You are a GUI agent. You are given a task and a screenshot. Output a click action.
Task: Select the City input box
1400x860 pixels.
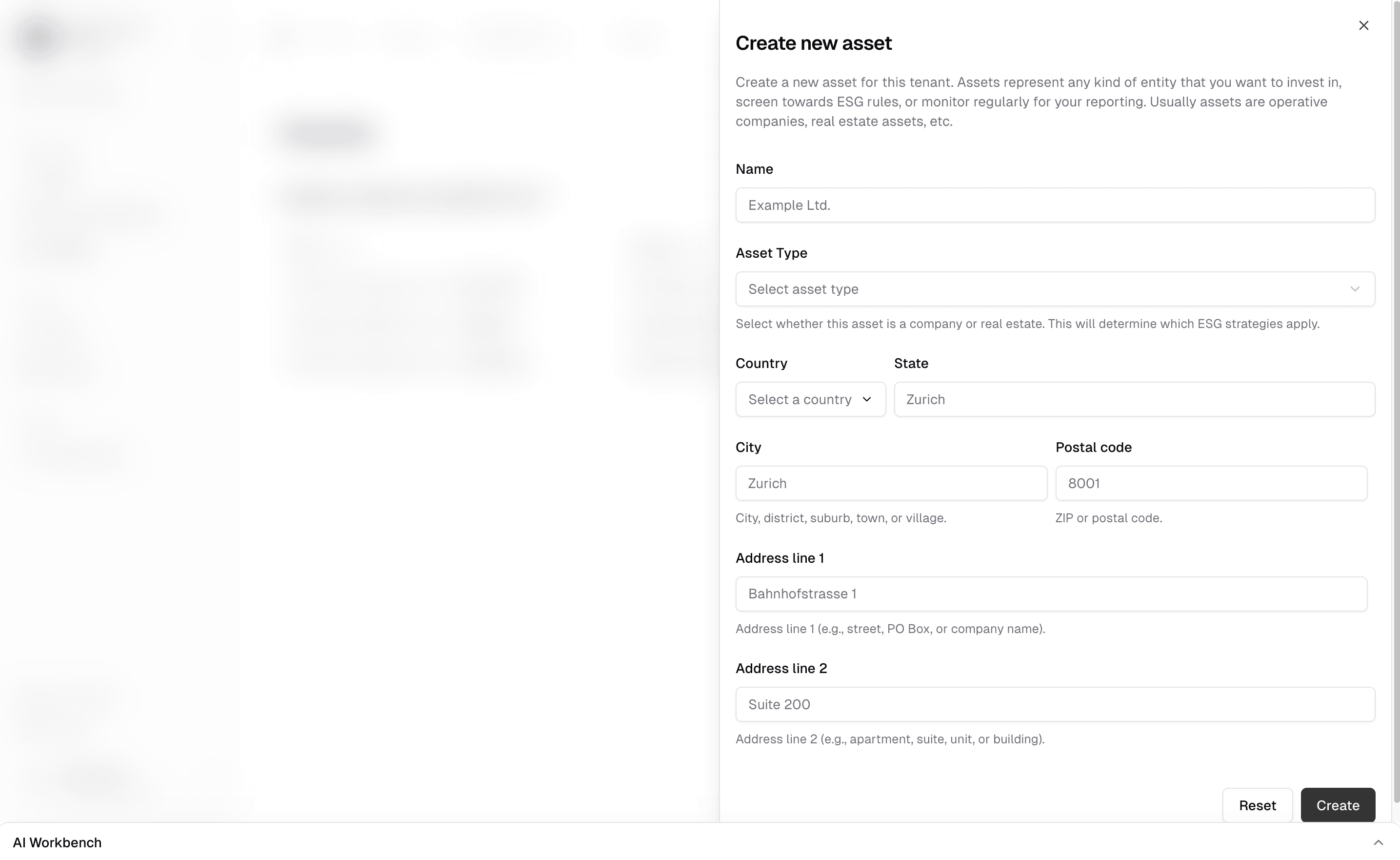[x=891, y=483]
